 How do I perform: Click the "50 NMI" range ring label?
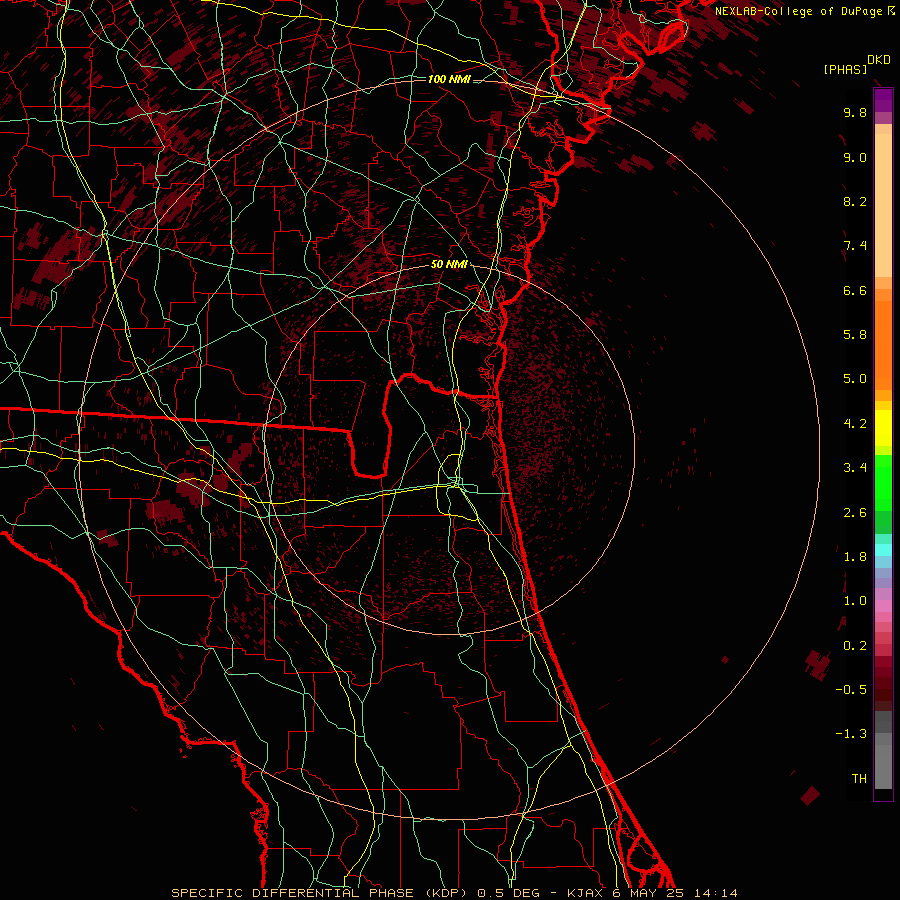[449, 264]
